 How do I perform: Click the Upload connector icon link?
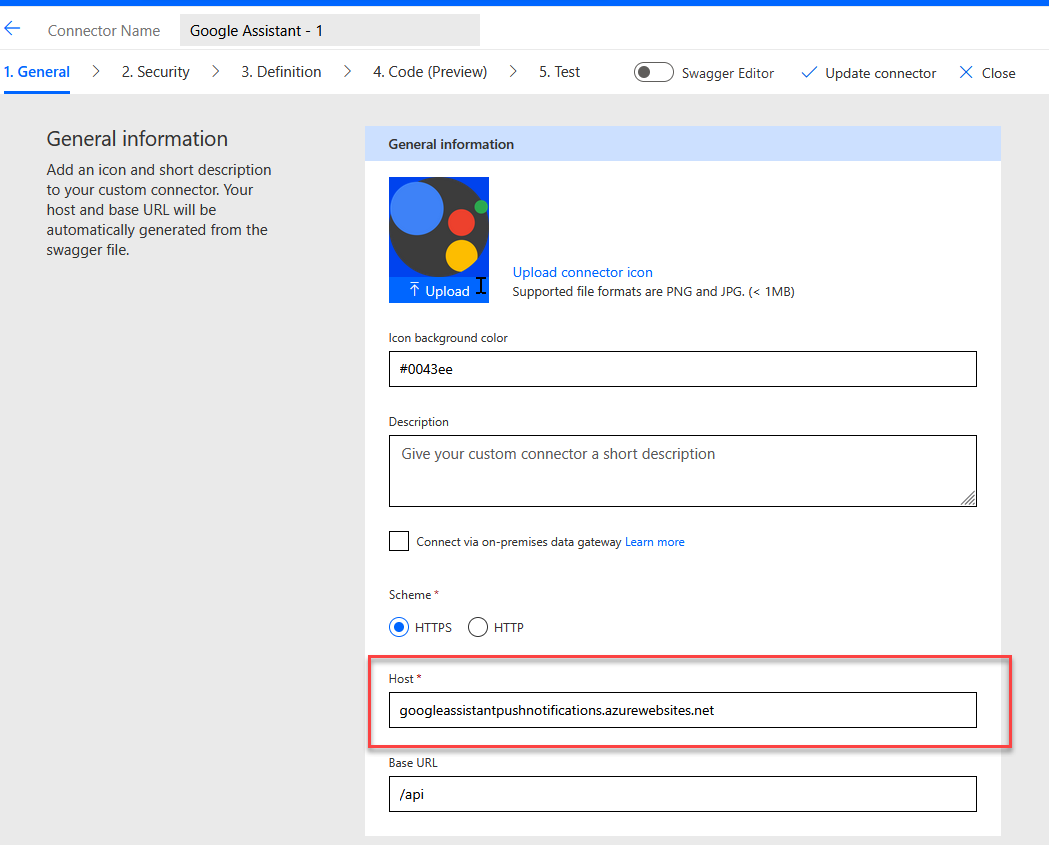582,272
